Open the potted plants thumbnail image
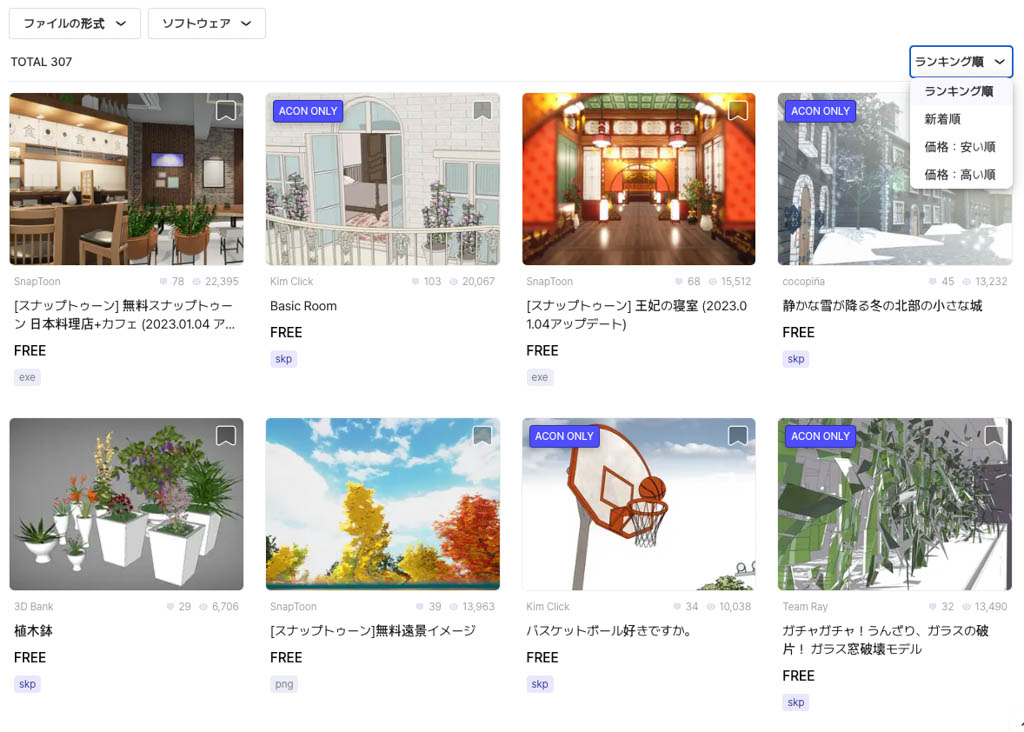 [127, 504]
